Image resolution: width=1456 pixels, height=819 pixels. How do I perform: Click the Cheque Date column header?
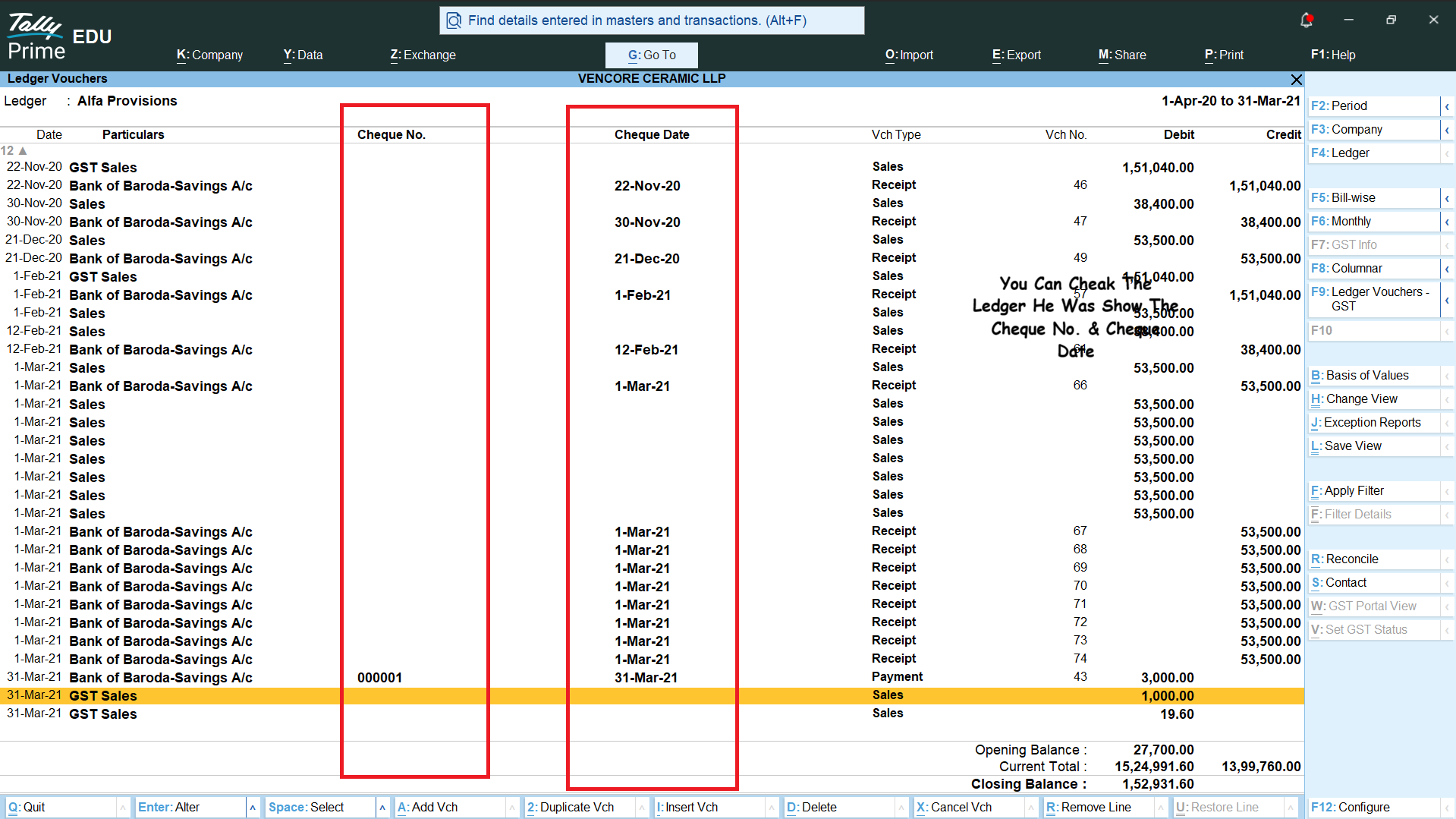click(652, 134)
